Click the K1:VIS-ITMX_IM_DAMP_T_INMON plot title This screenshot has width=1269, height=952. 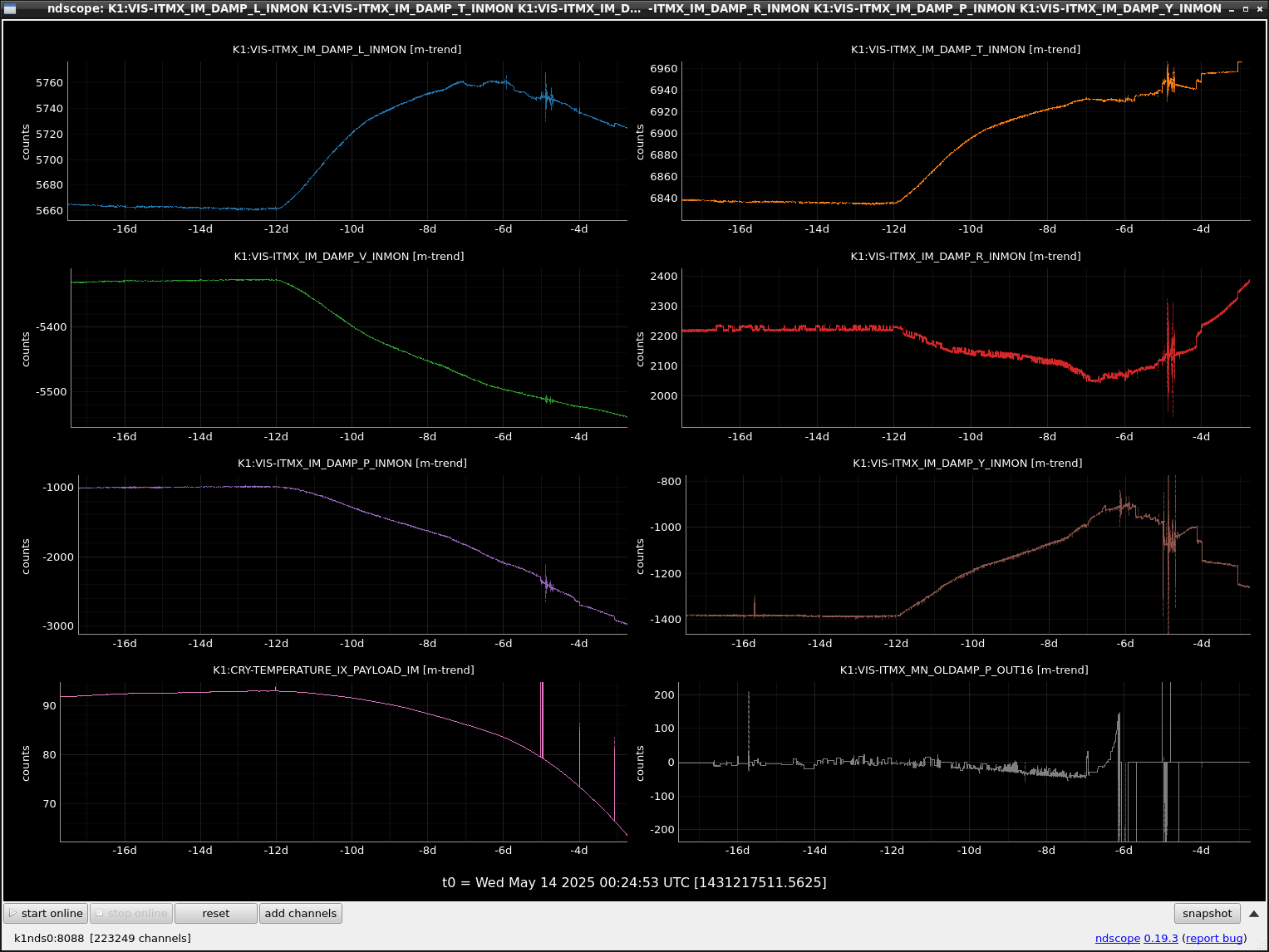966,49
